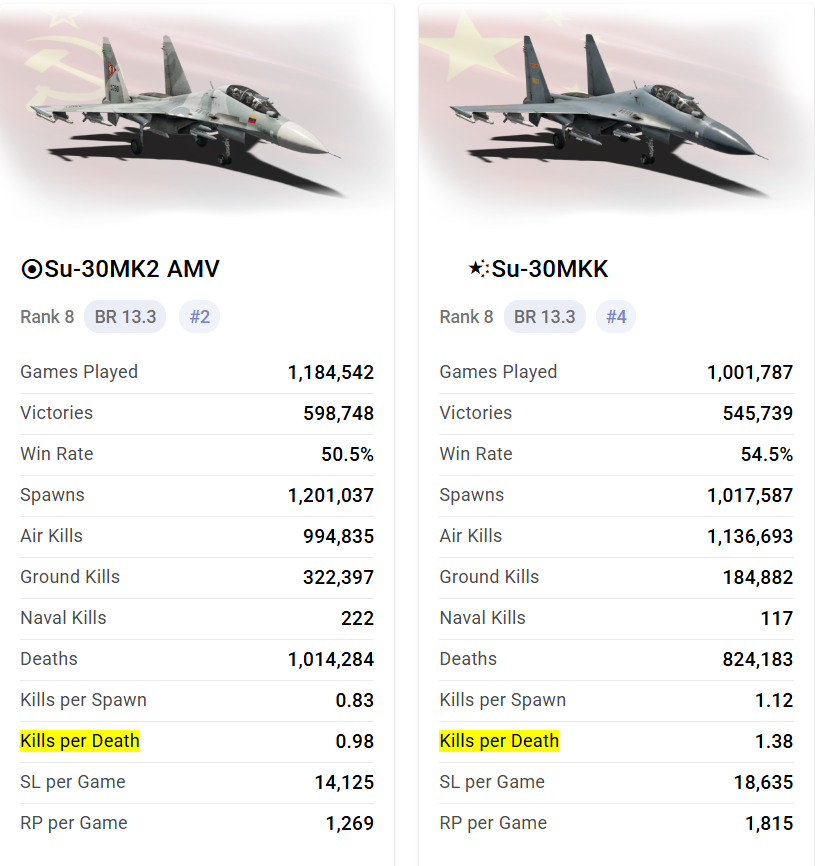
Task: Click the star emblem beside Su-30MKK
Action: tap(478, 268)
